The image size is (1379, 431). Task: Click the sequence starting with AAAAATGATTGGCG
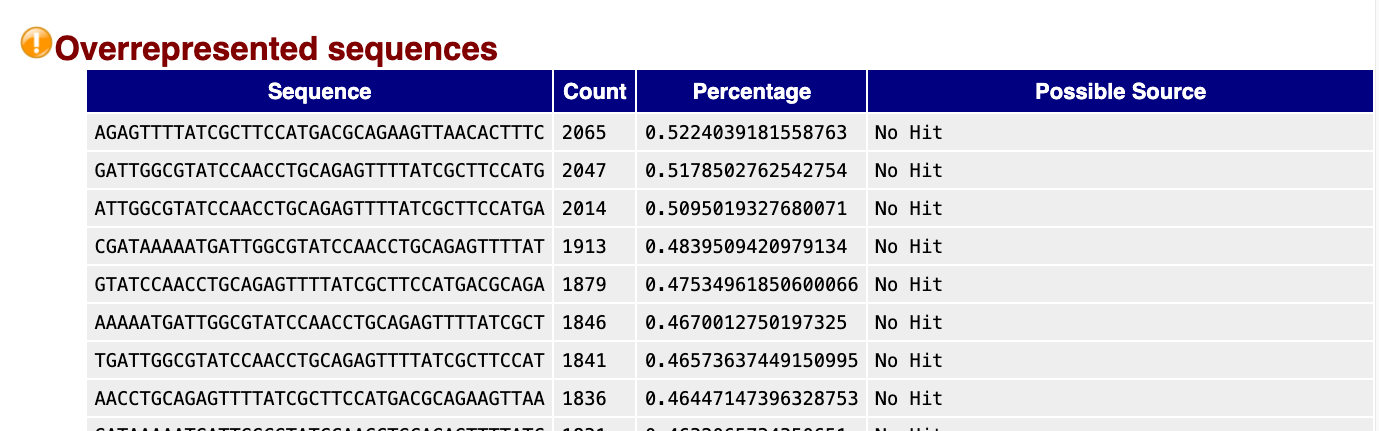(319, 322)
